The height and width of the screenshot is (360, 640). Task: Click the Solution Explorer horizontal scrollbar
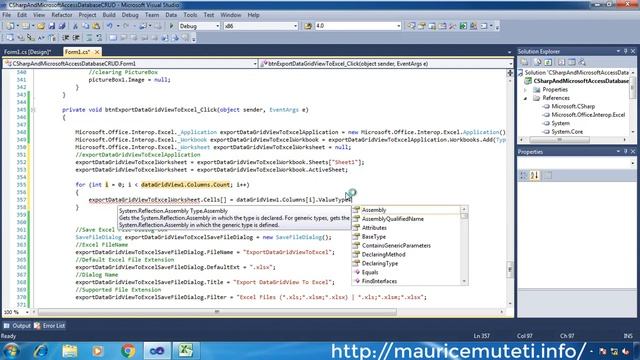tap(559, 140)
